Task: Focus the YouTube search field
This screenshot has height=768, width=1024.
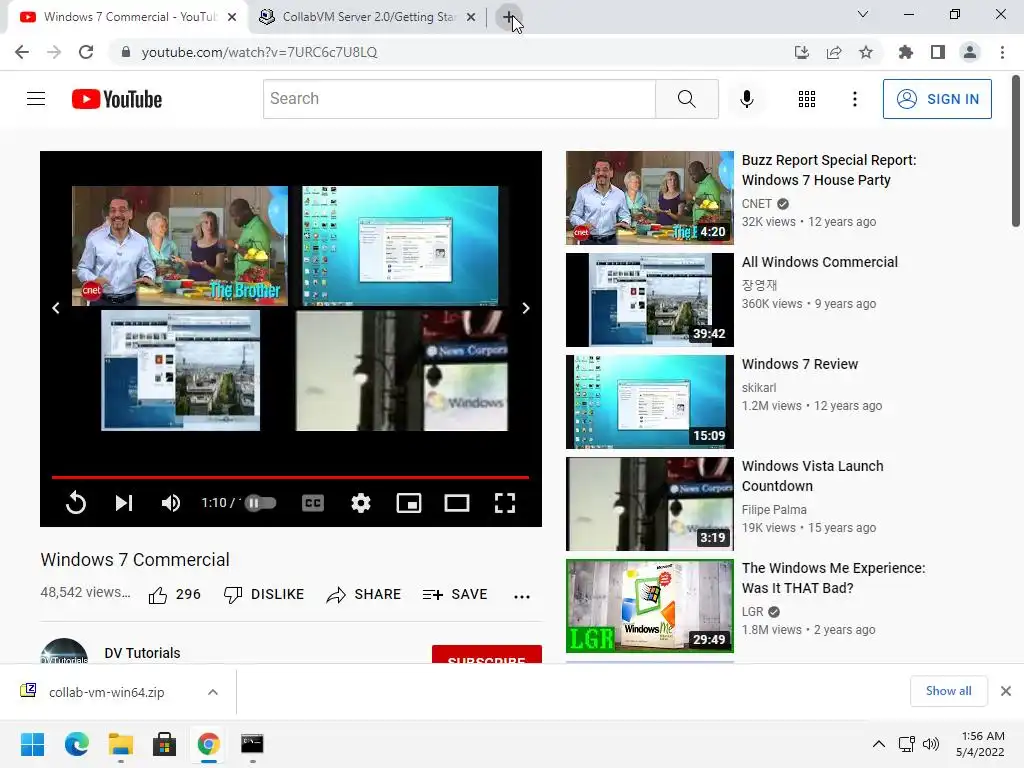Action: 459,99
